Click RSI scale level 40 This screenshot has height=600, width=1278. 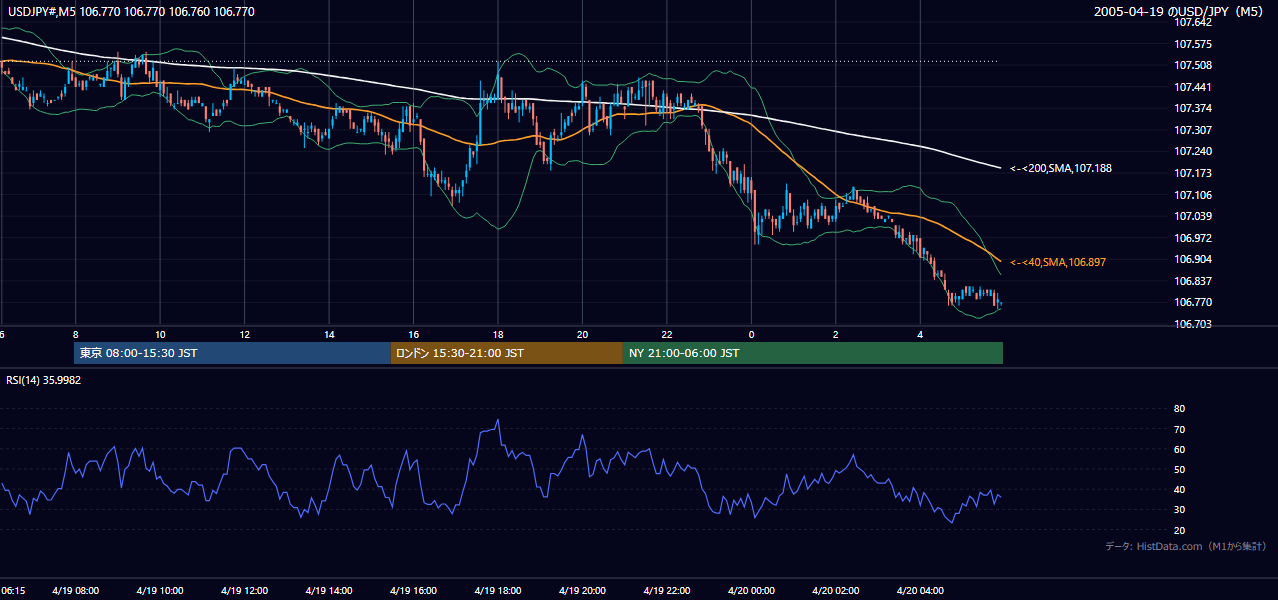click(1179, 489)
